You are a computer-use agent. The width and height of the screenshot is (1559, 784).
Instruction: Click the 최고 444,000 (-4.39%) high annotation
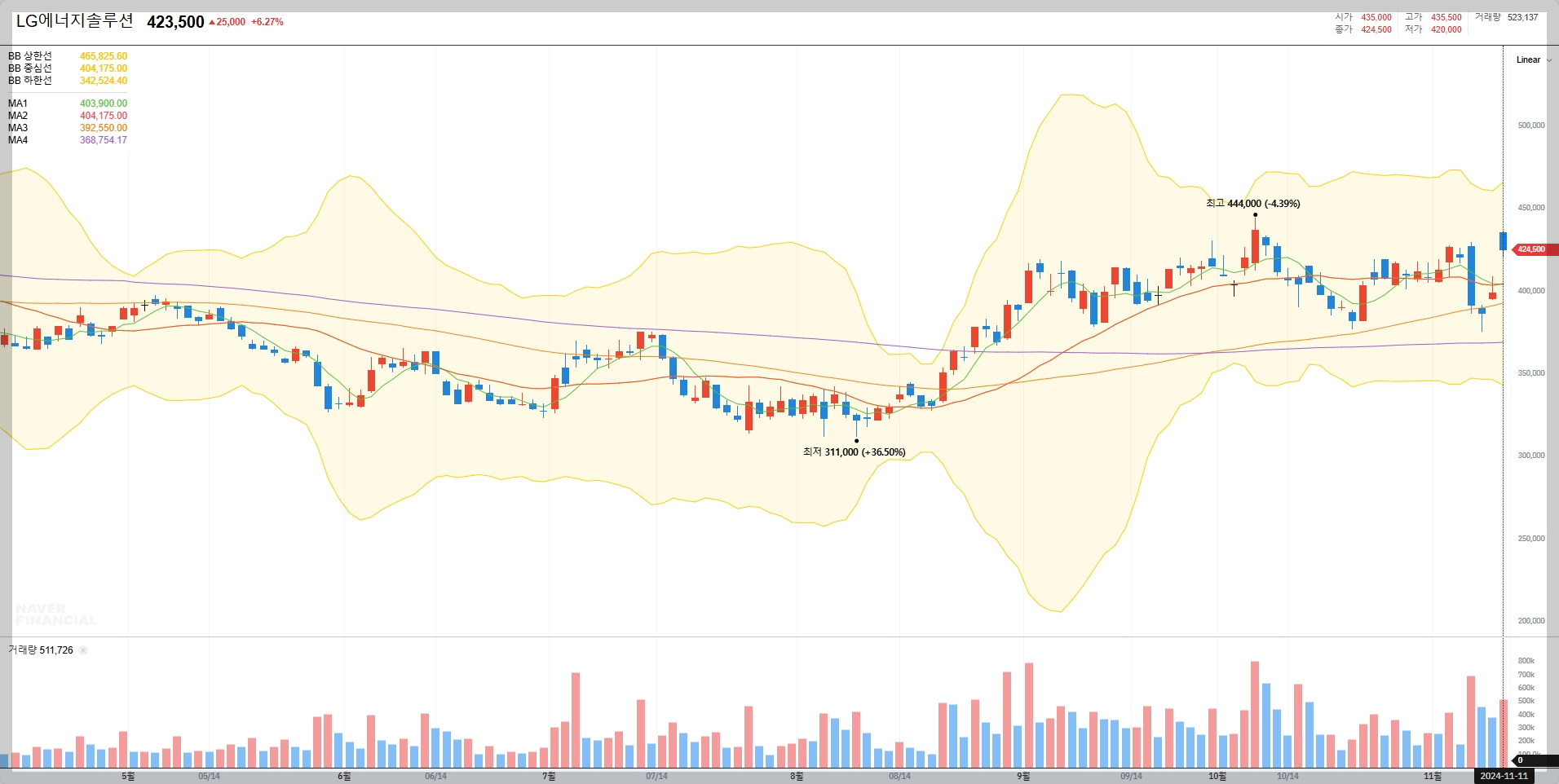[1252, 204]
